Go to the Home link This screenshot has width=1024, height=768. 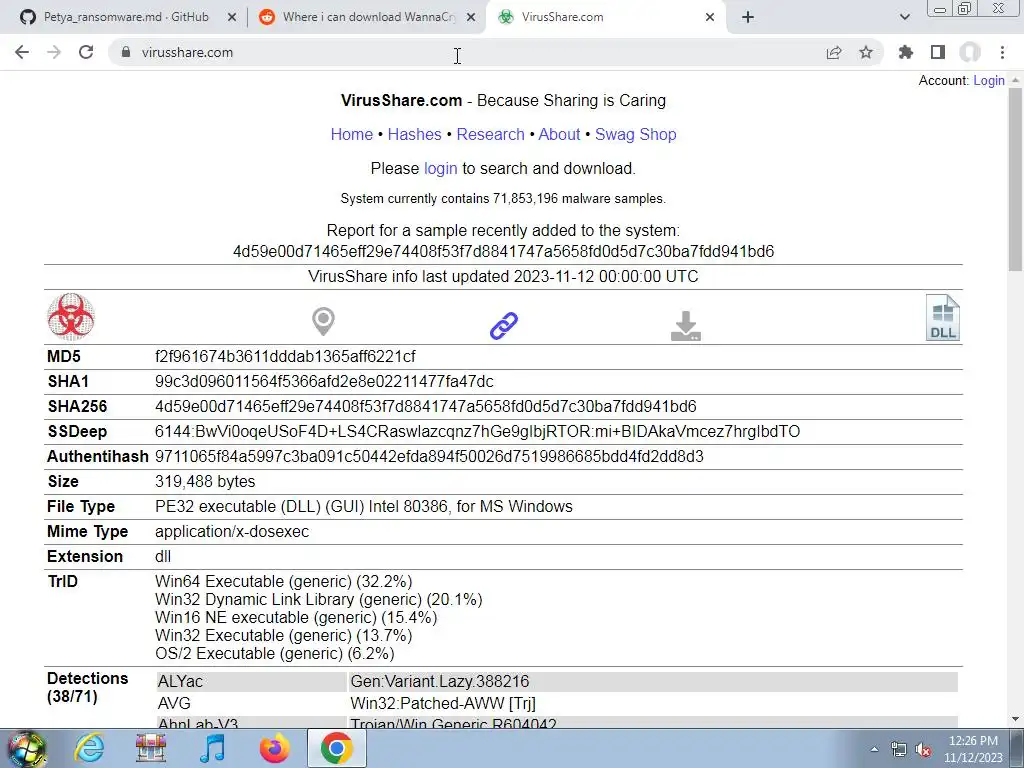pos(351,135)
